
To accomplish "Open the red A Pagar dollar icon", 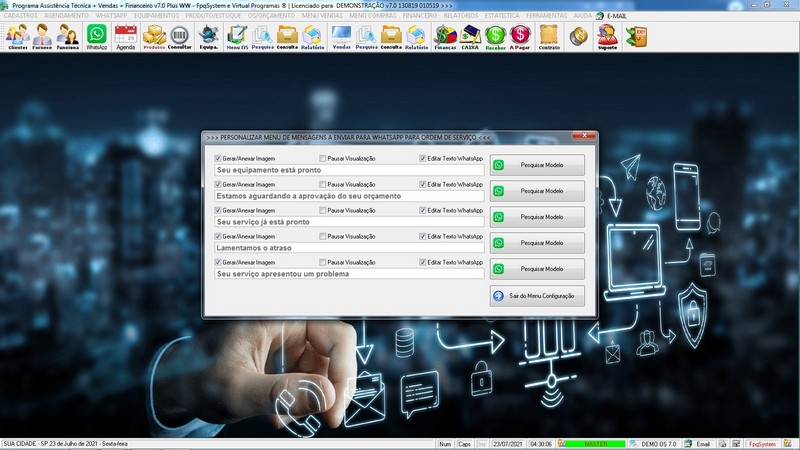I will (520, 37).
